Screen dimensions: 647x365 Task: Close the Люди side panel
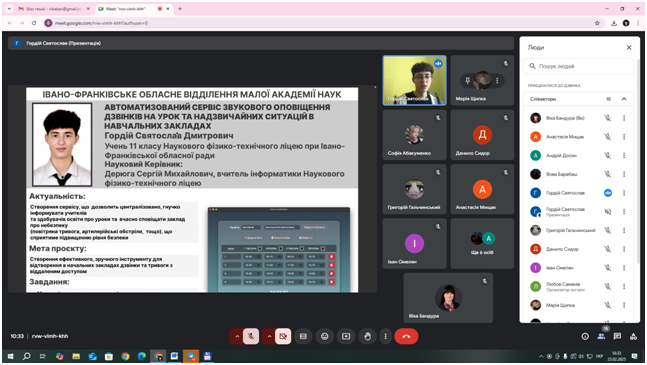click(x=629, y=47)
